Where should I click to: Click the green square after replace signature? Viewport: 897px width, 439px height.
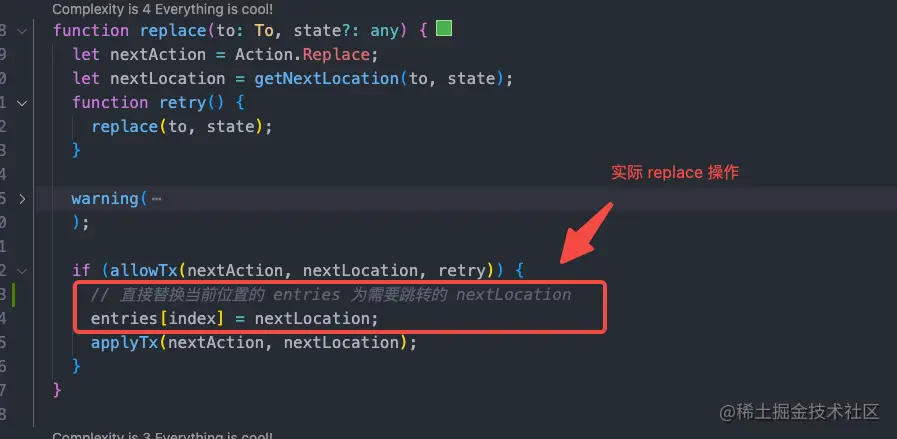pos(444,29)
